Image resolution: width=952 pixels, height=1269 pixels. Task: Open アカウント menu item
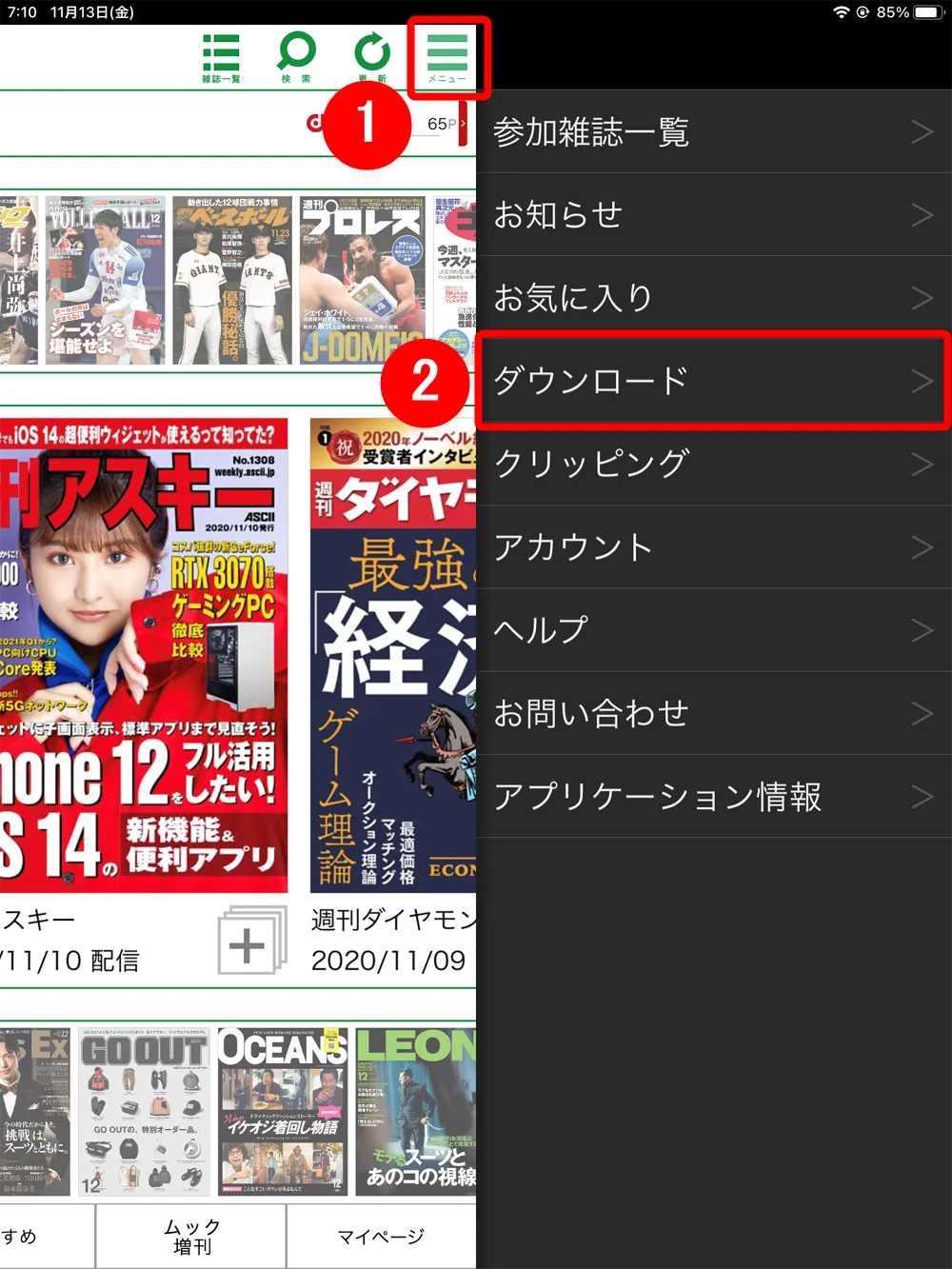pos(714,546)
